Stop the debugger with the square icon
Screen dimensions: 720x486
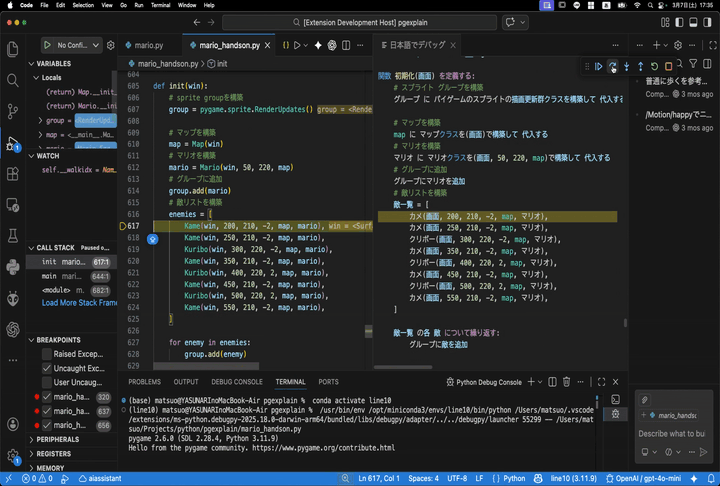669,67
